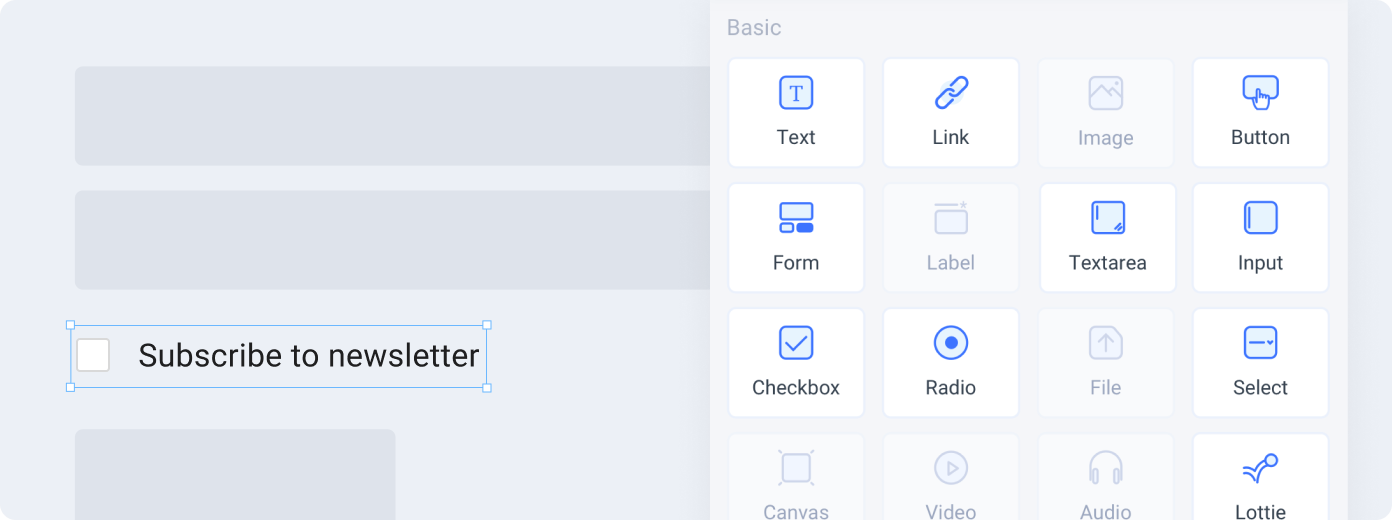The image size is (1392, 520).
Task: Insert a Select dropdown element
Action: pos(1260,362)
